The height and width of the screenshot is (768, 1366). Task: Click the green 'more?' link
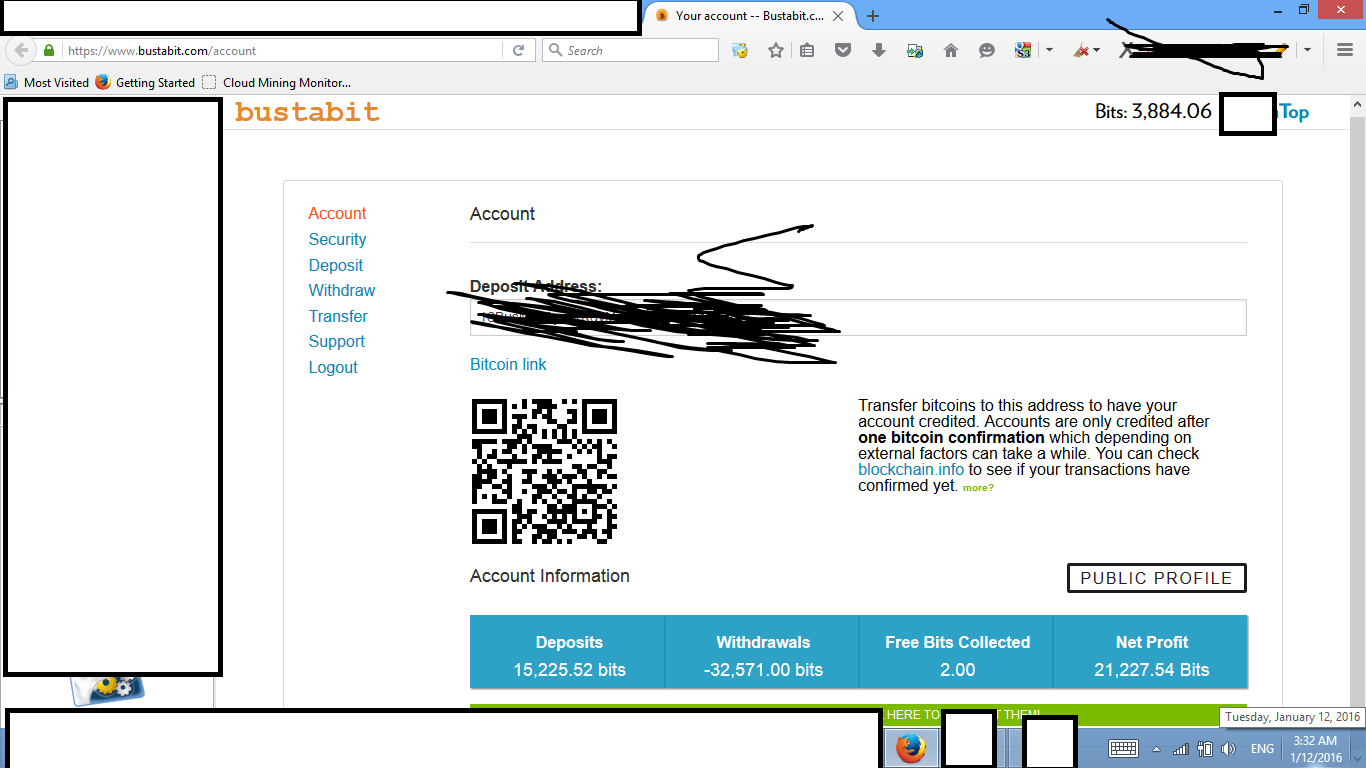click(978, 487)
